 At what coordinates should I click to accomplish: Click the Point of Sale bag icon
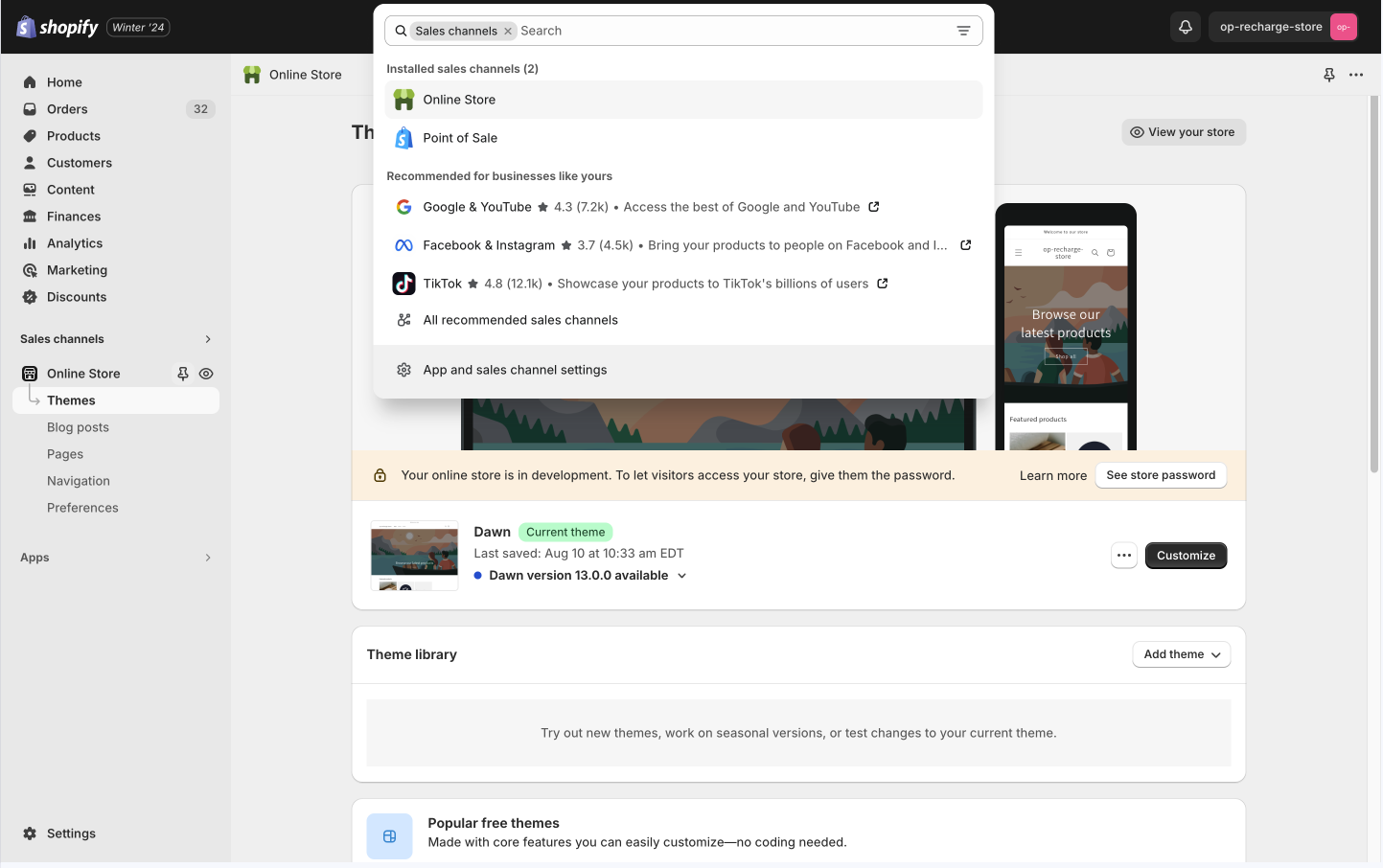(x=404, y=138)
